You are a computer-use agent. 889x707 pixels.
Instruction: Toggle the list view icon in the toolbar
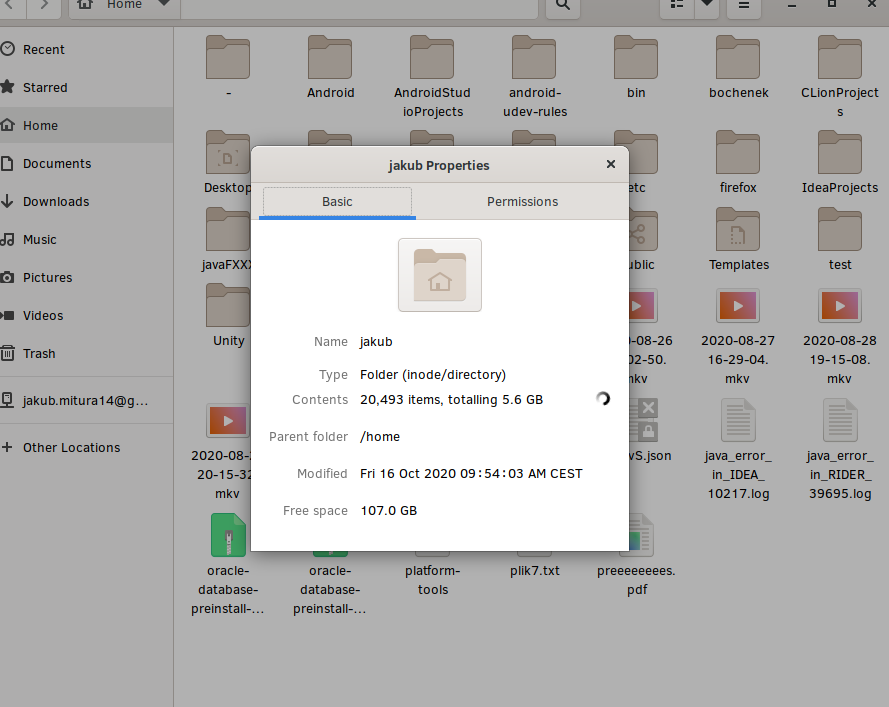coord(677,6)
